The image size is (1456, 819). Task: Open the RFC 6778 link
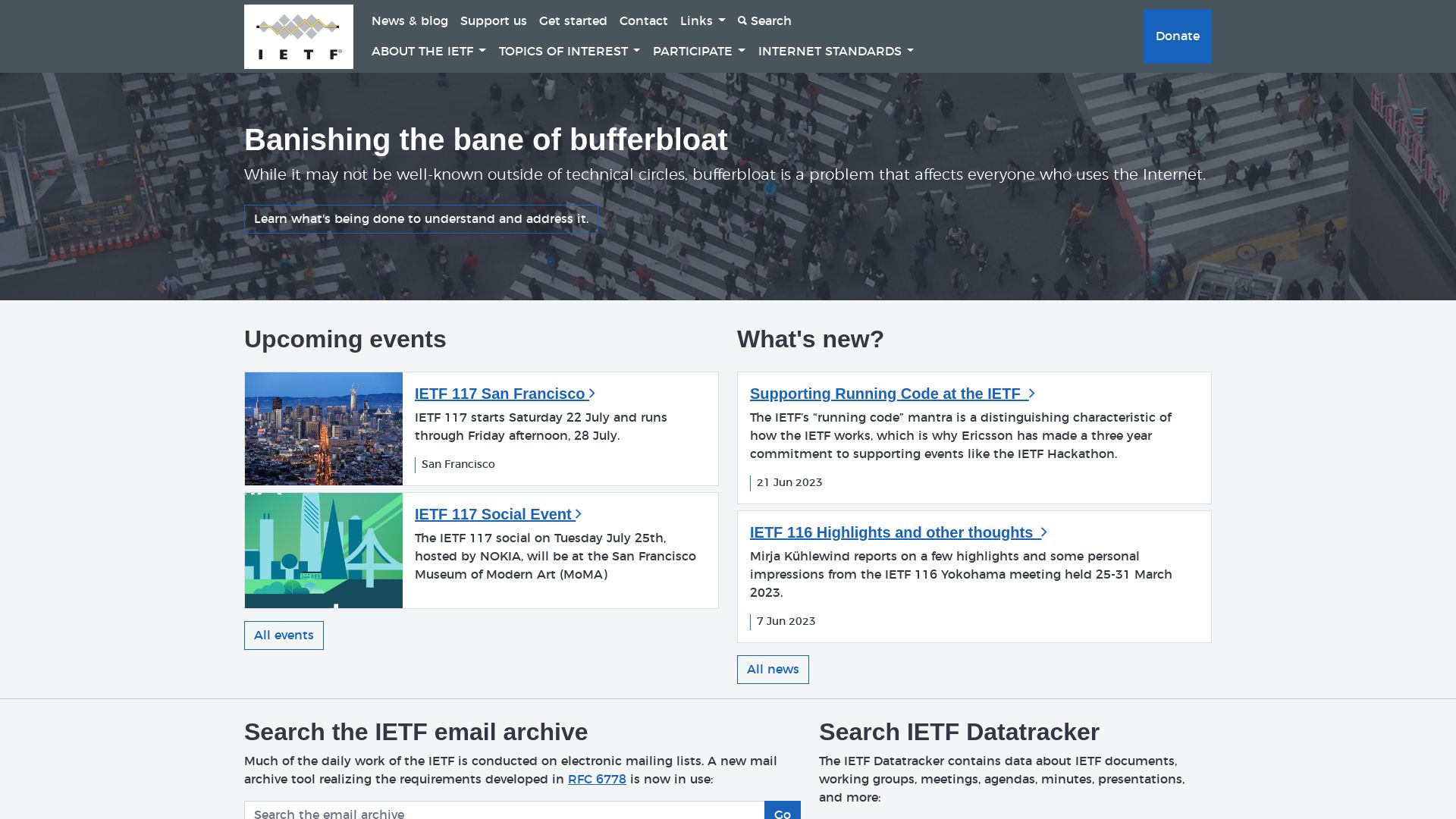(597, 780)
